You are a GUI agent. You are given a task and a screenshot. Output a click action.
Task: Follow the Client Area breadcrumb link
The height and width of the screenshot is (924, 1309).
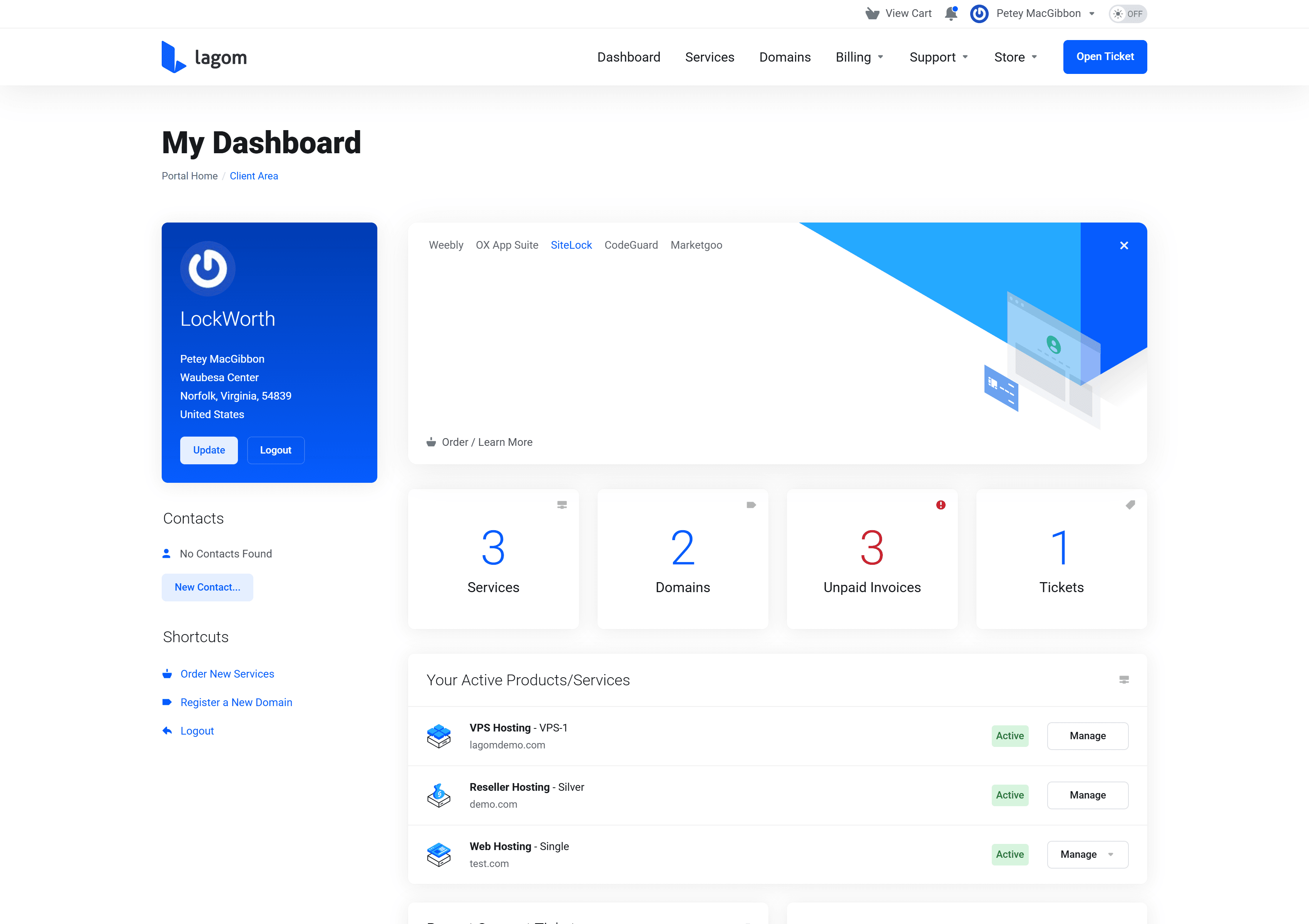click(254, 176)
